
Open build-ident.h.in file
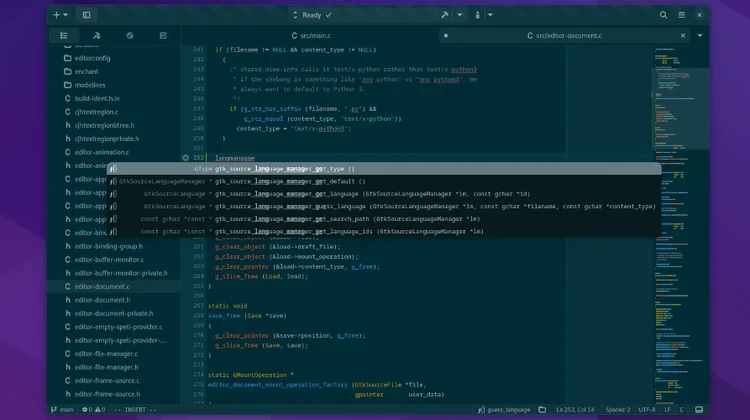point(97,98)
